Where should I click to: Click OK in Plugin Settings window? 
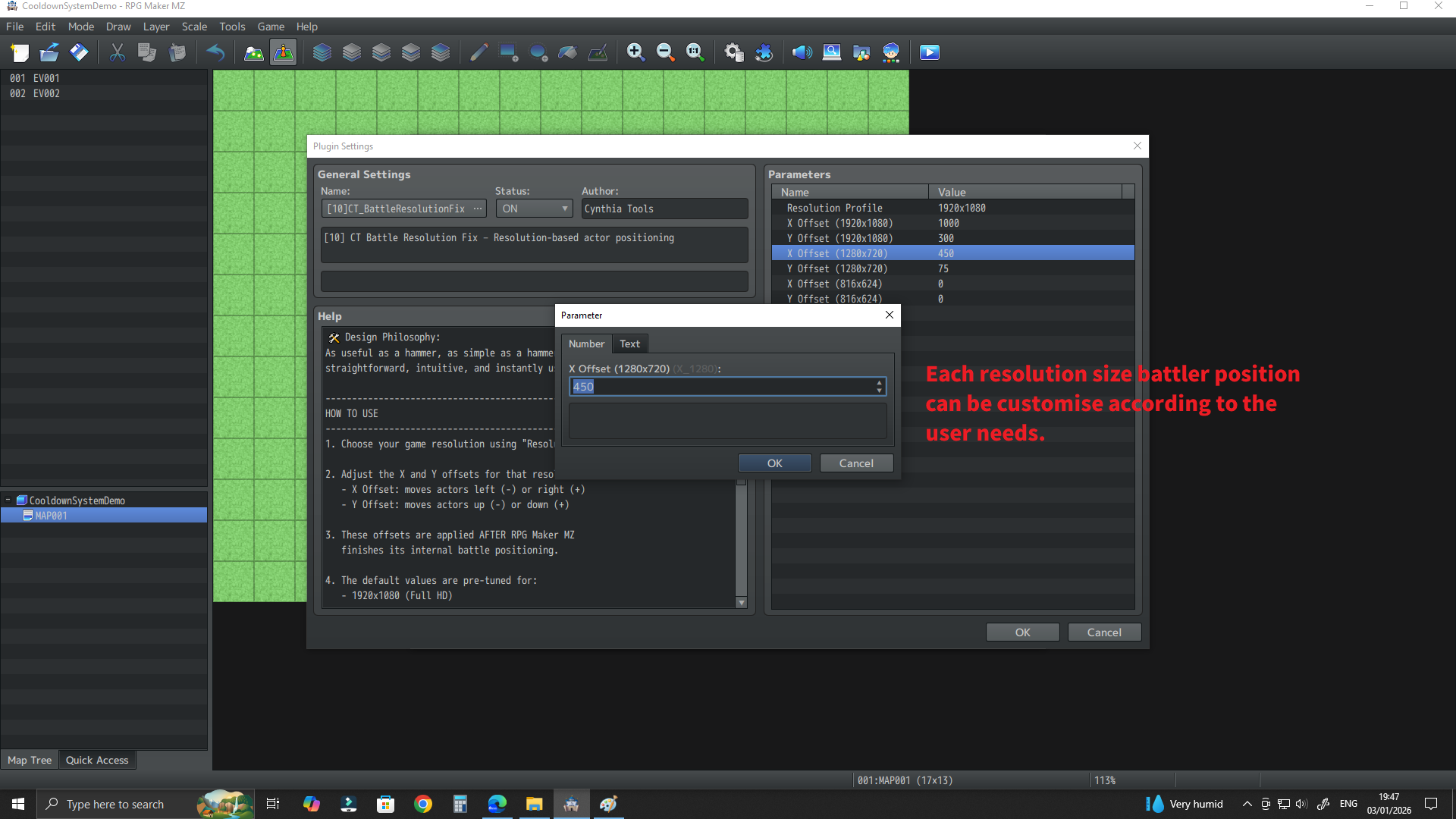click(x=1022, y=632)
